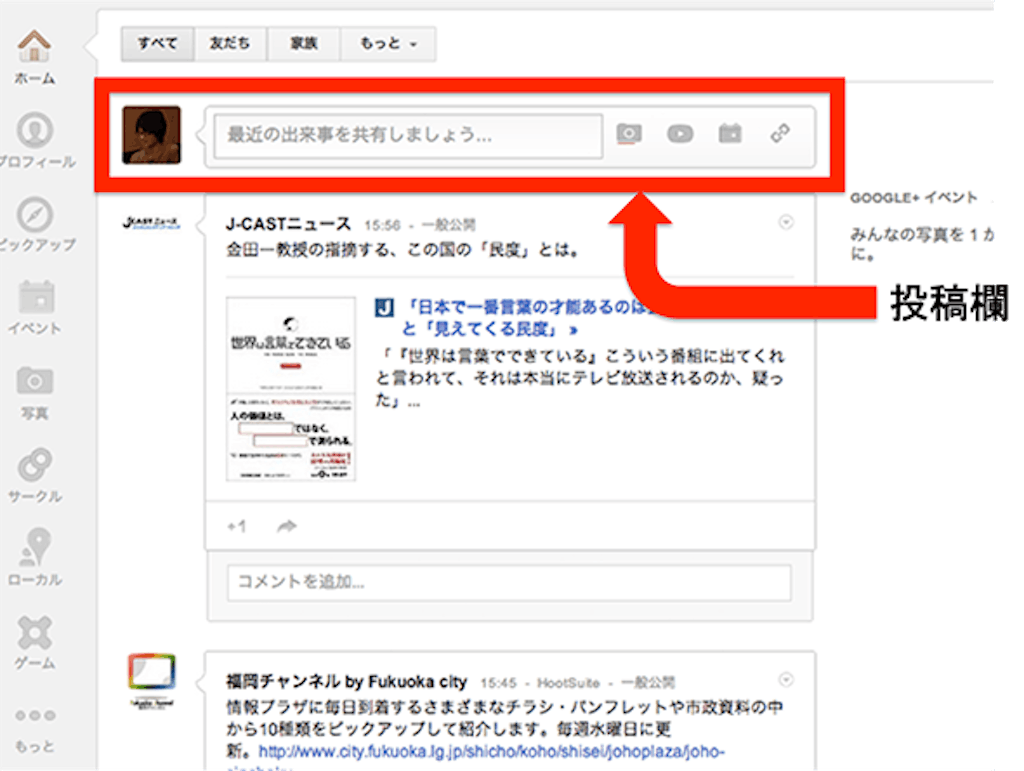Select the 家族 stream tab

tap(304, 44)
